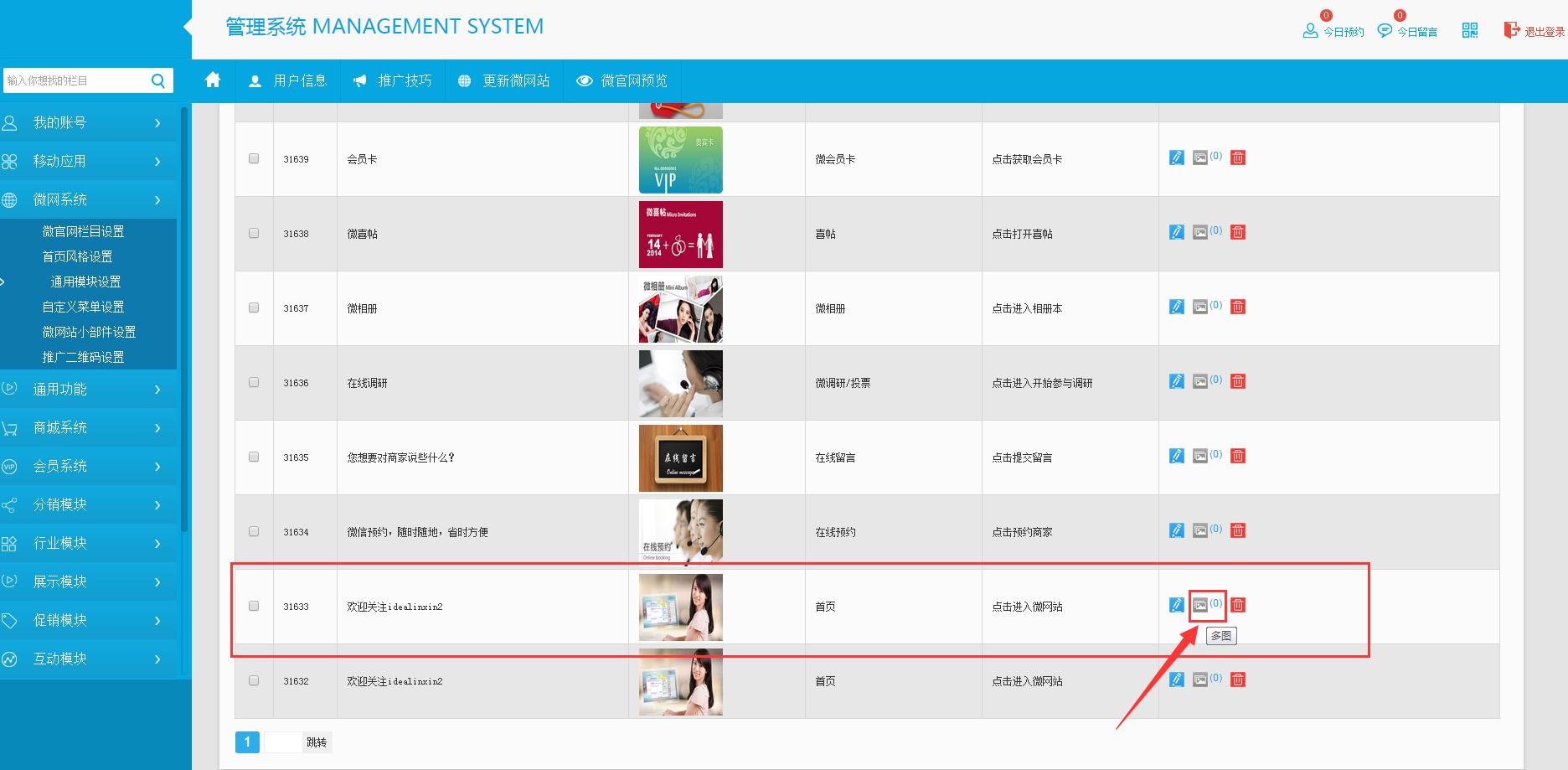This screenshot has width=1568, height=770.
Task: Click the edit pencil icon for row 31636
Action: [1177, 381]
